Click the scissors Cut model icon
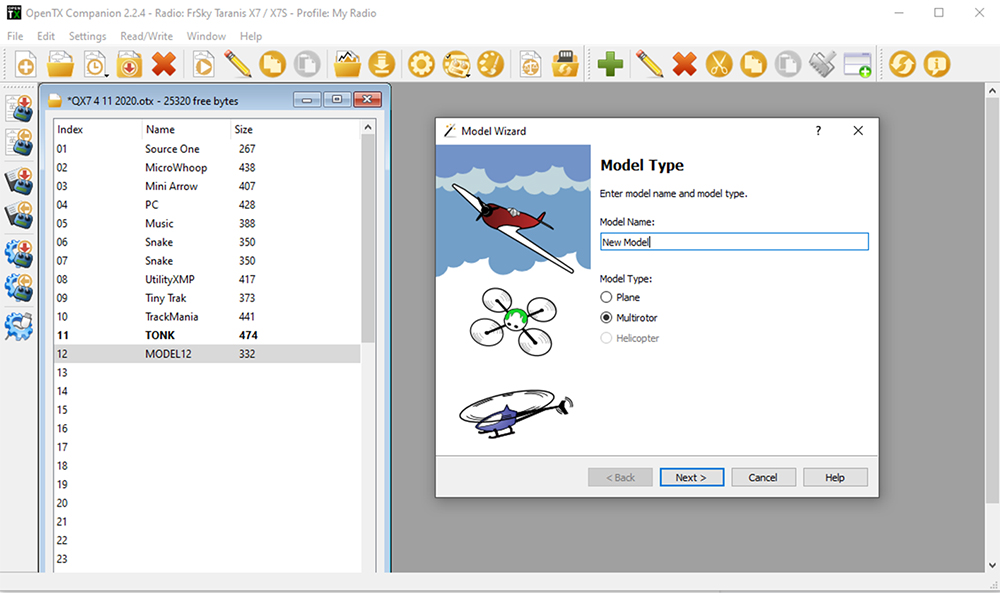 [719, 64]
